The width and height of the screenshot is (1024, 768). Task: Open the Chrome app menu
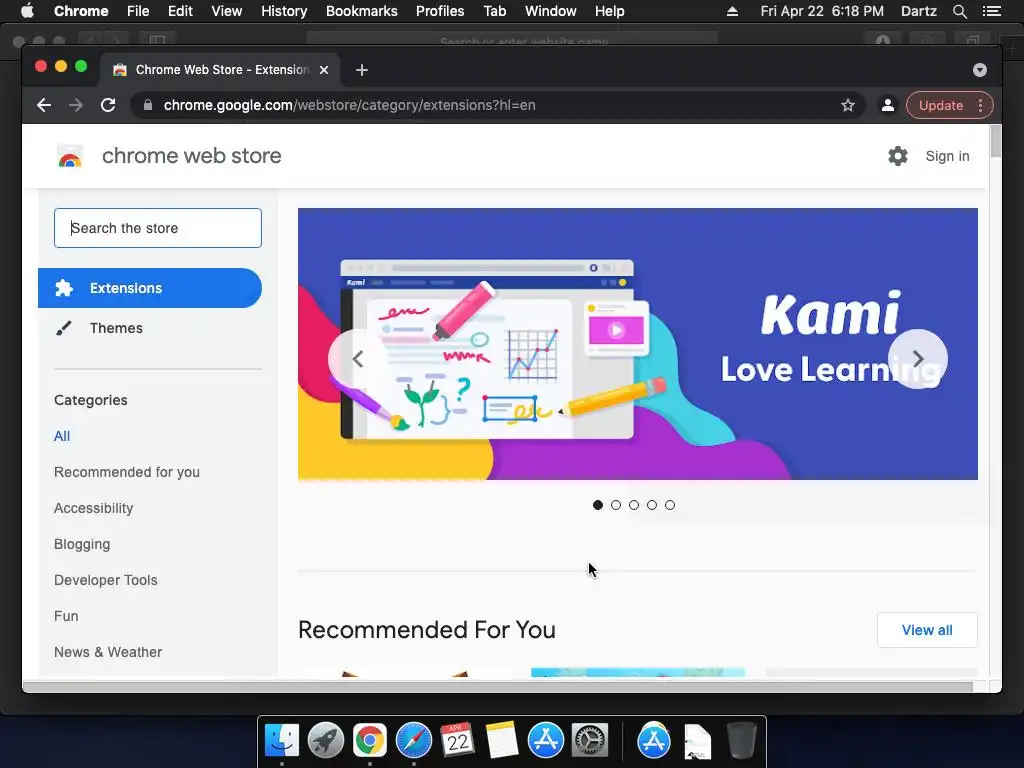point(81,11)
